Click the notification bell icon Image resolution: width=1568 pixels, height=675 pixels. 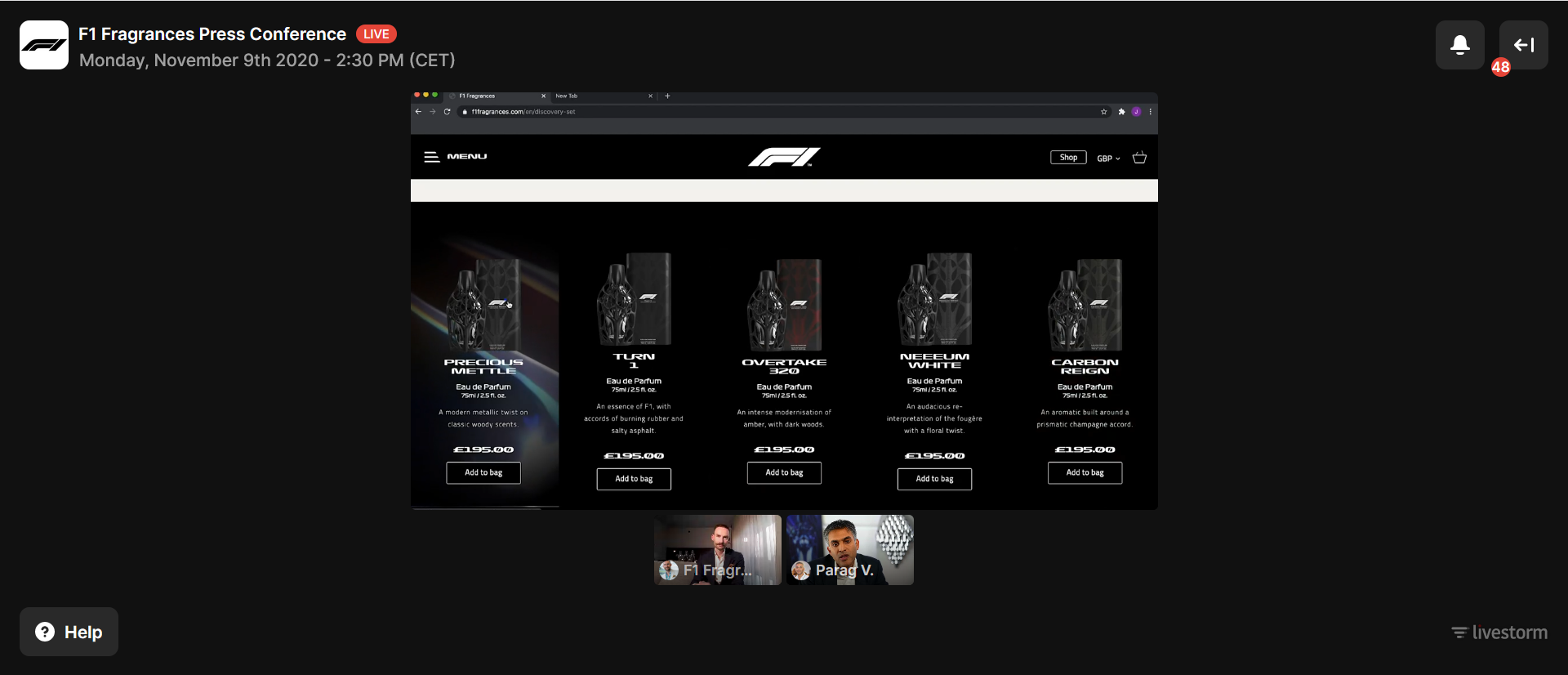1460,45
